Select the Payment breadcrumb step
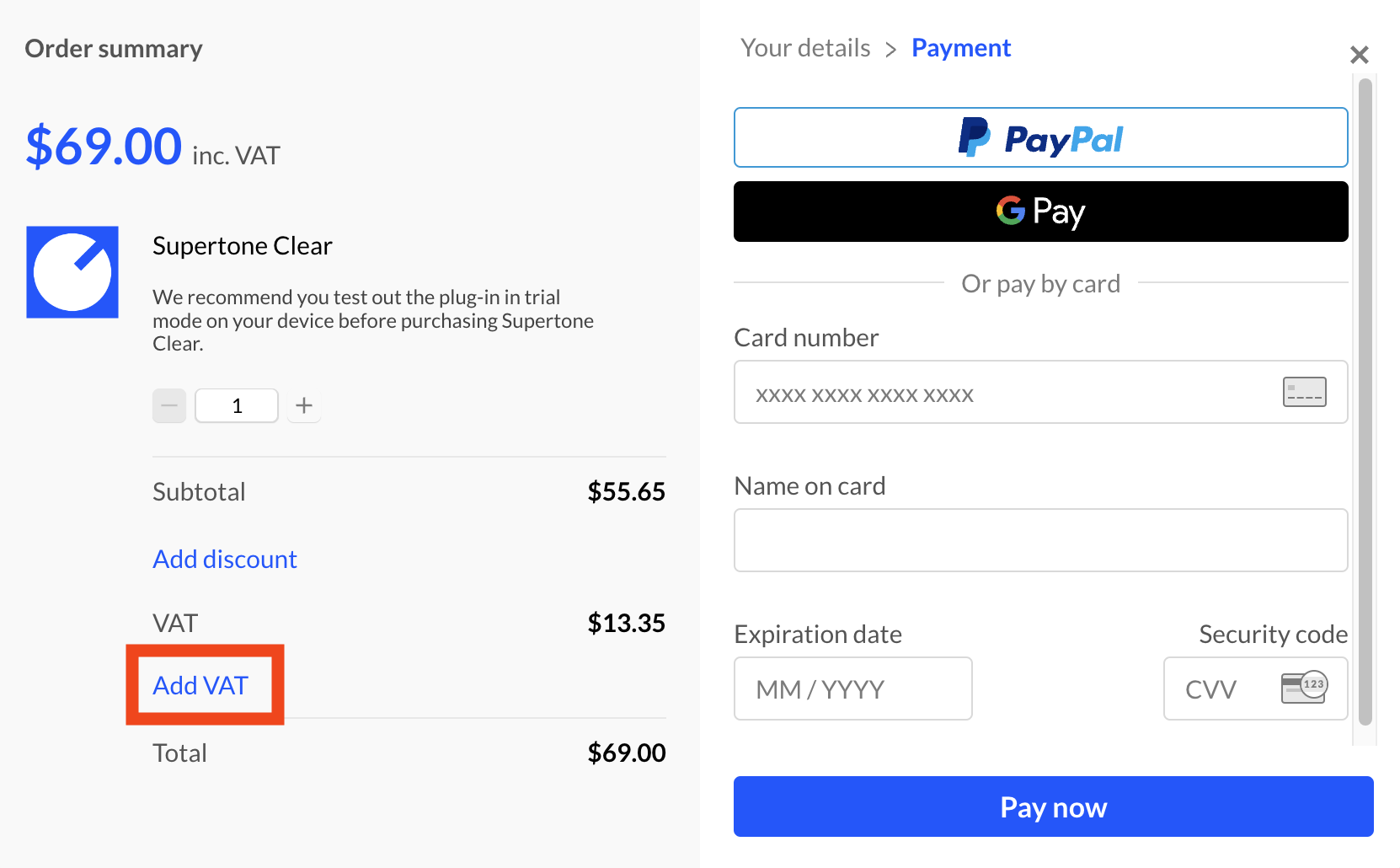Screen dimensions: 1400x868 pyautogui.click(x=961, y=48)
